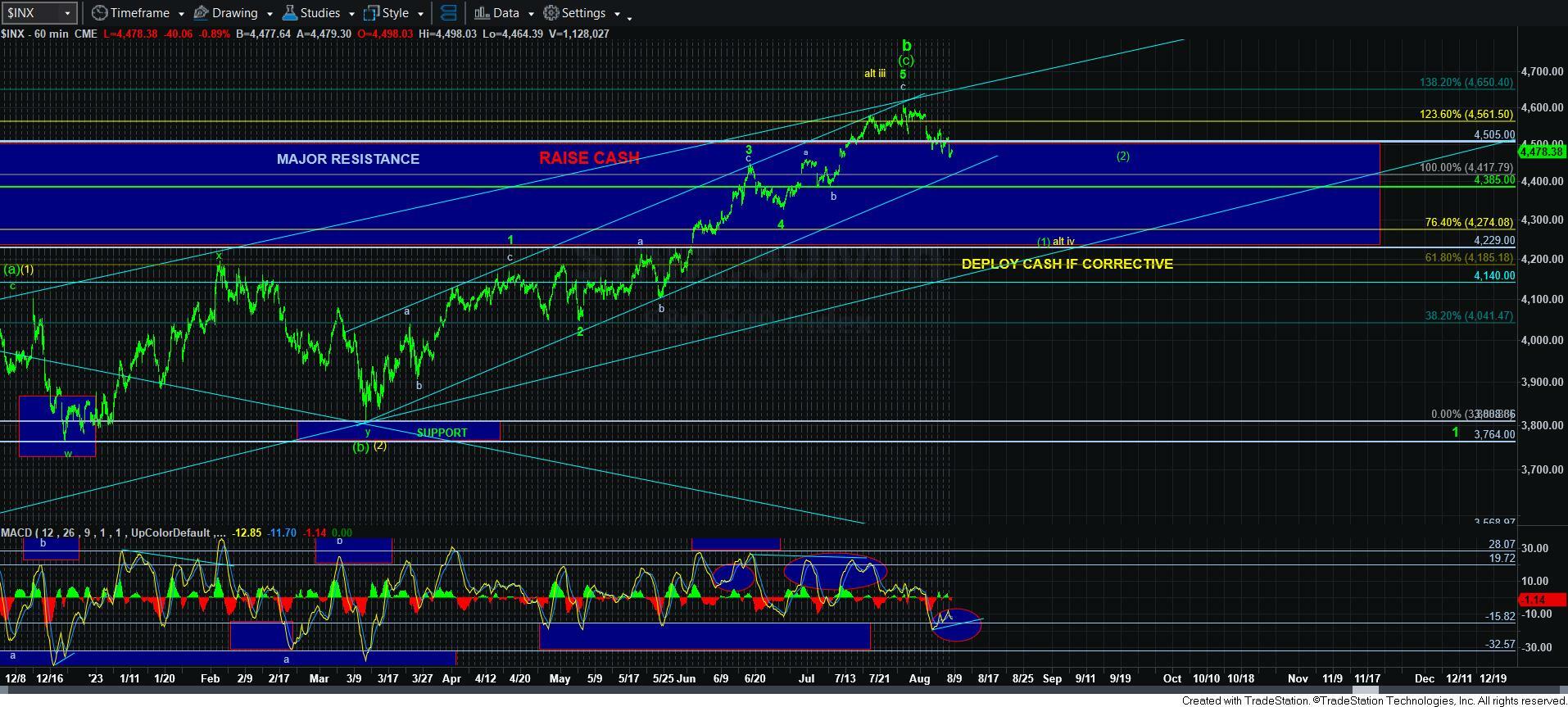This screenshot has height=707, width=1568.
Task: Expand the Settings dropdown arrow
Action: tap(617, 14)
